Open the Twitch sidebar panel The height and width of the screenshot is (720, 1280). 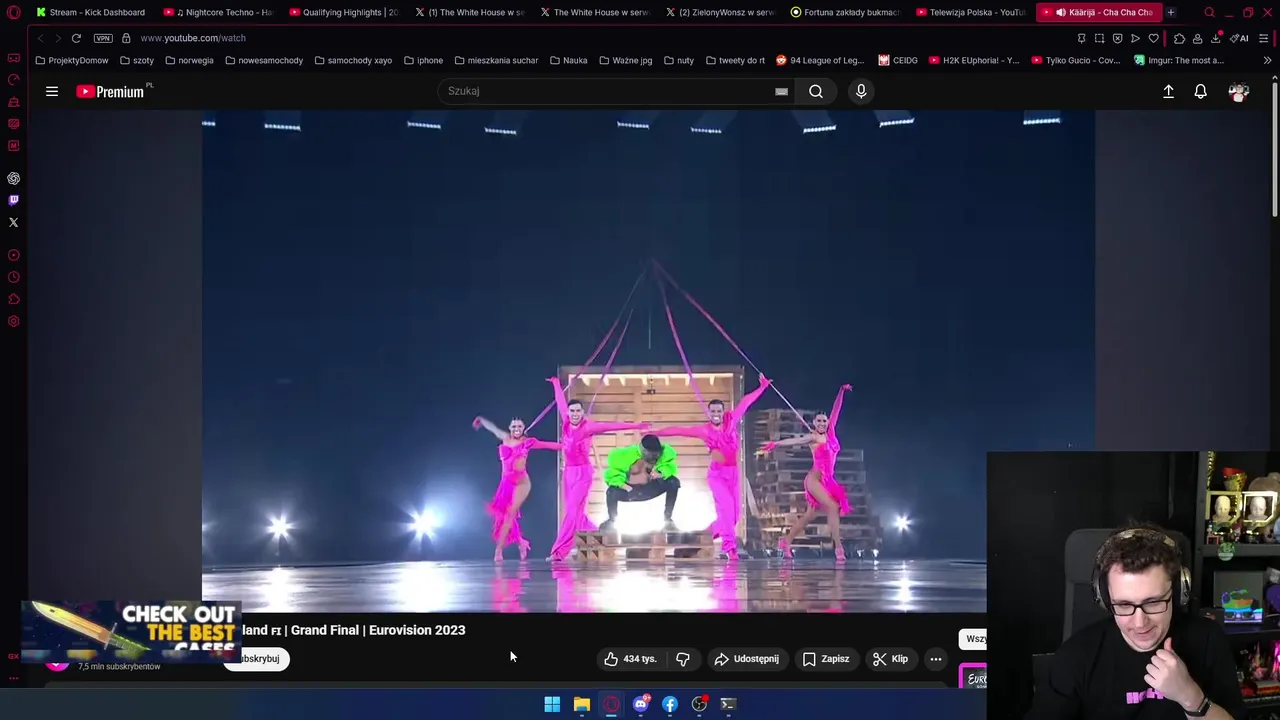coord(13,200)
